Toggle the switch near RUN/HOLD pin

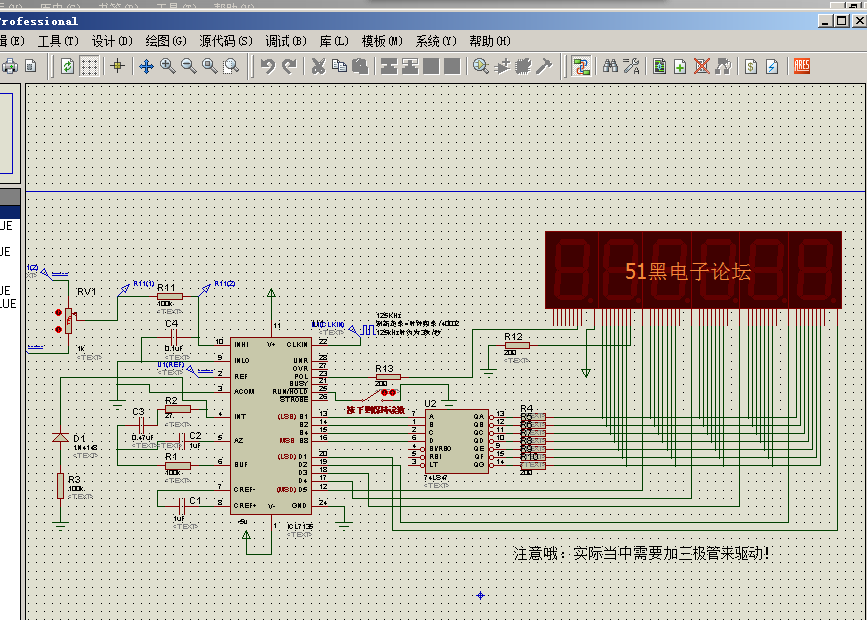pos(380,394)
